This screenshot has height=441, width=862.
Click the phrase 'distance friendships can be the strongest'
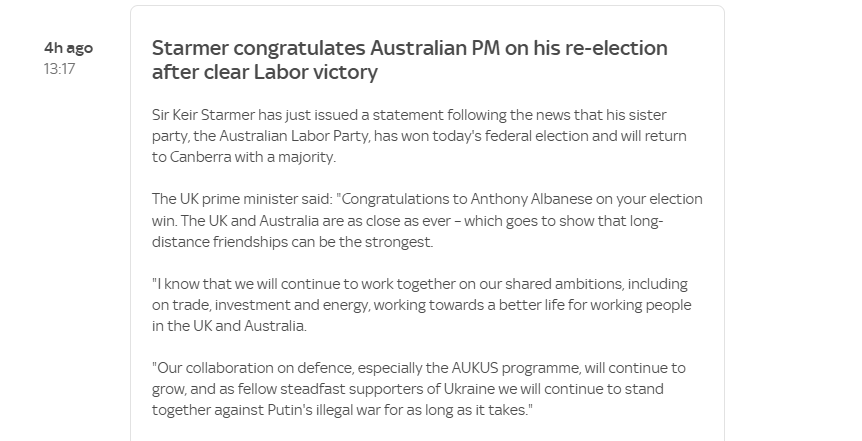pos(292,242)
